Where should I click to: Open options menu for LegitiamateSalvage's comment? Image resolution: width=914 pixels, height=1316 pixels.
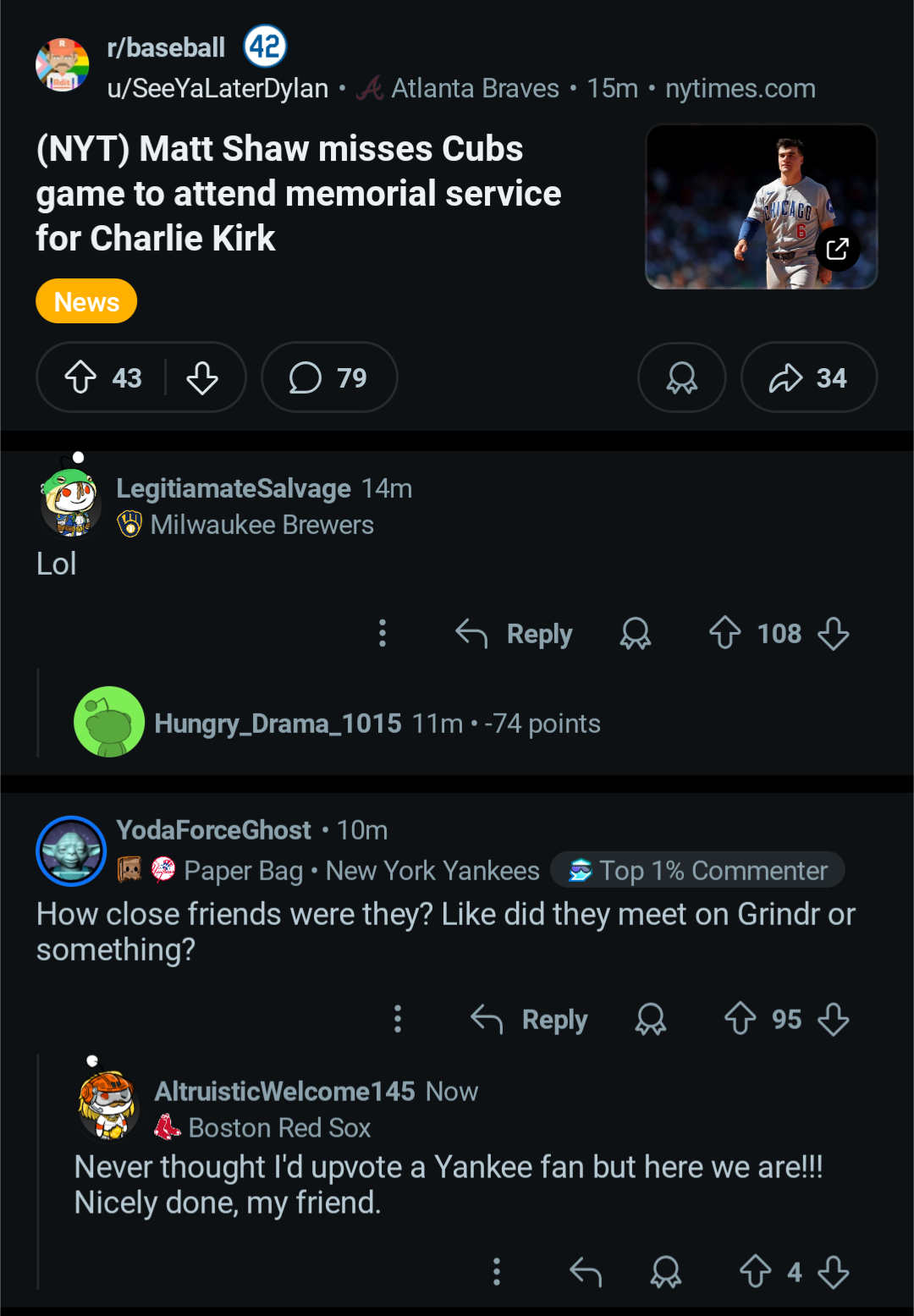pos(383,633)
